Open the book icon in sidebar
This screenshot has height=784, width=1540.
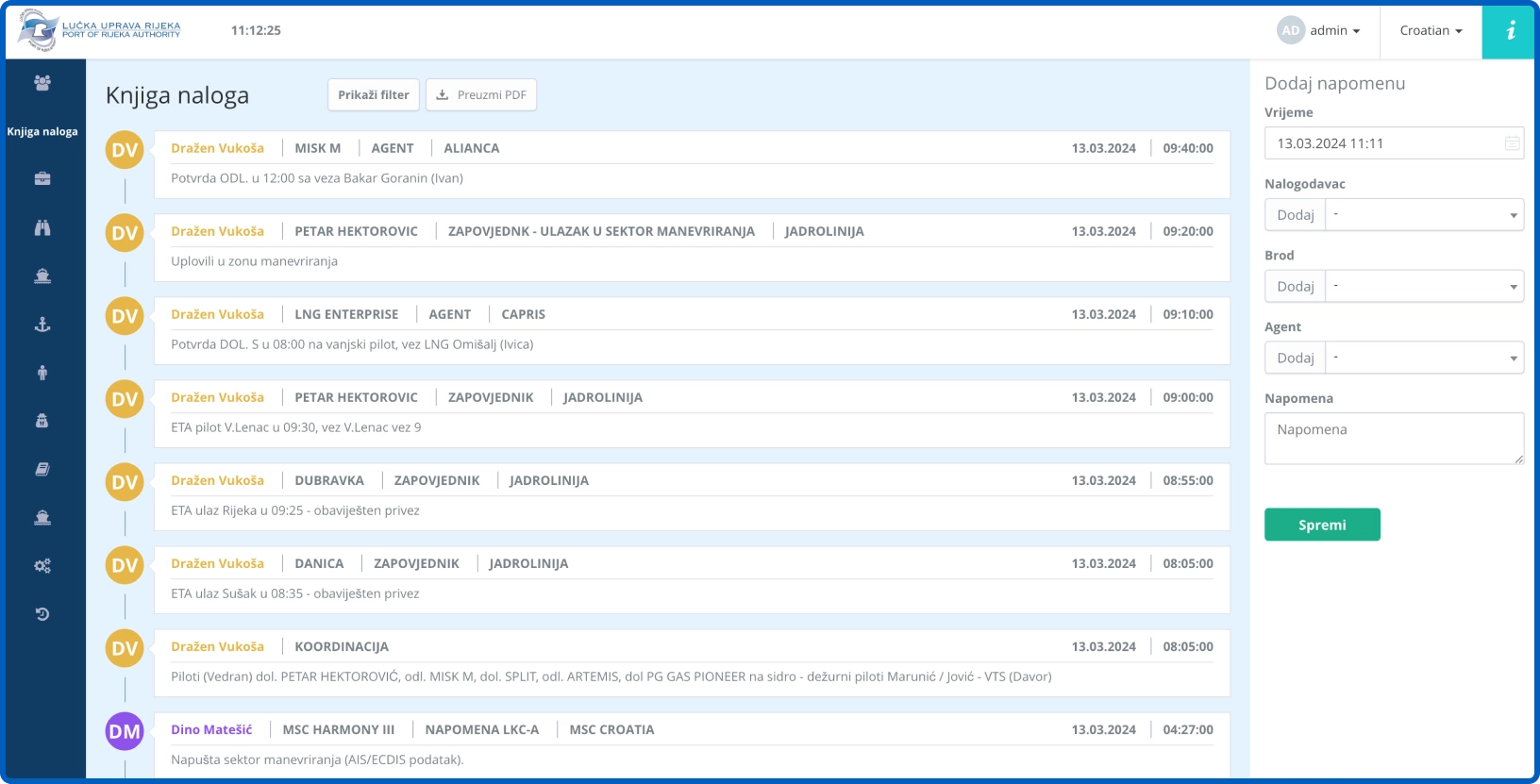[42, 469]
